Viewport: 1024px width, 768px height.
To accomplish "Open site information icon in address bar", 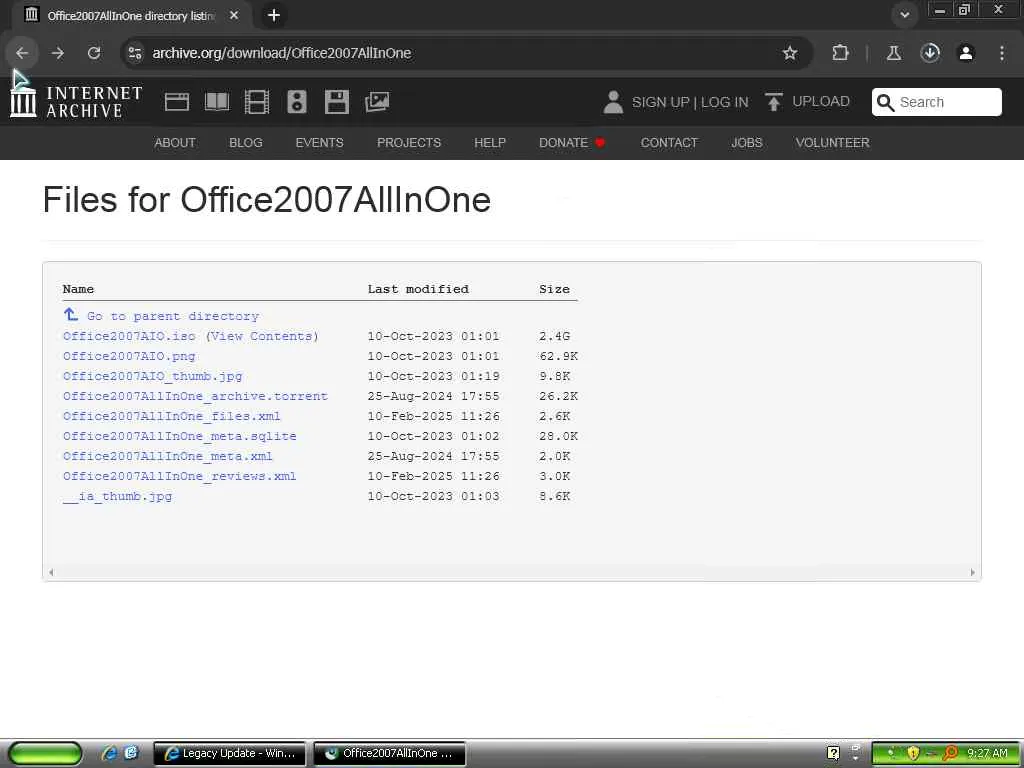I will (135, 53).
